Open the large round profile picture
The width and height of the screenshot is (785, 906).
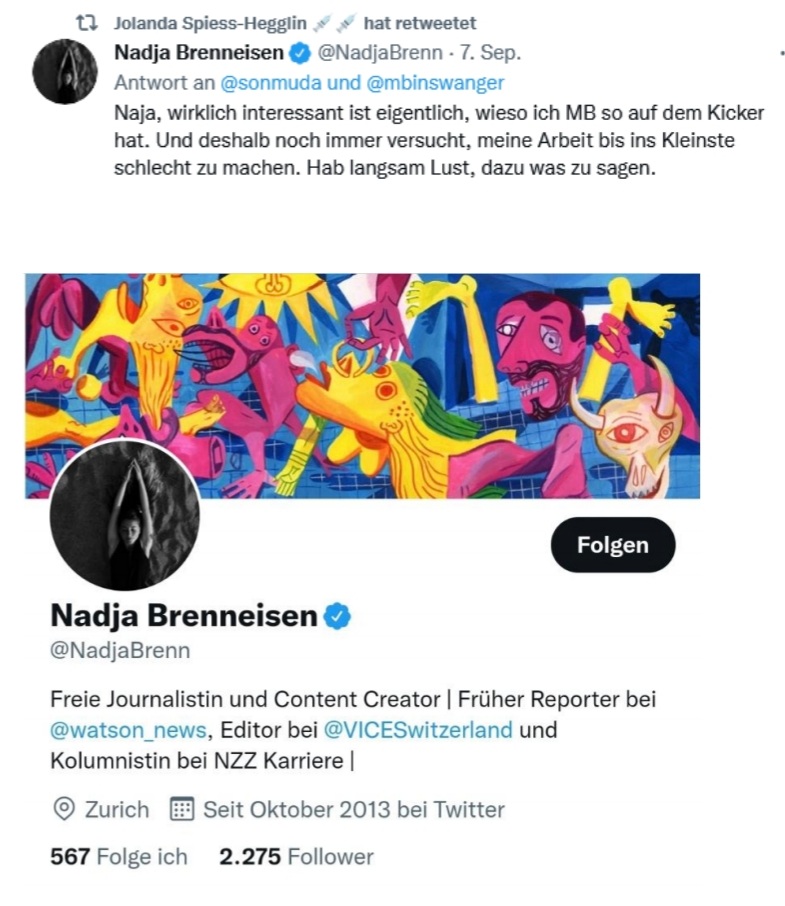(125, 515)
